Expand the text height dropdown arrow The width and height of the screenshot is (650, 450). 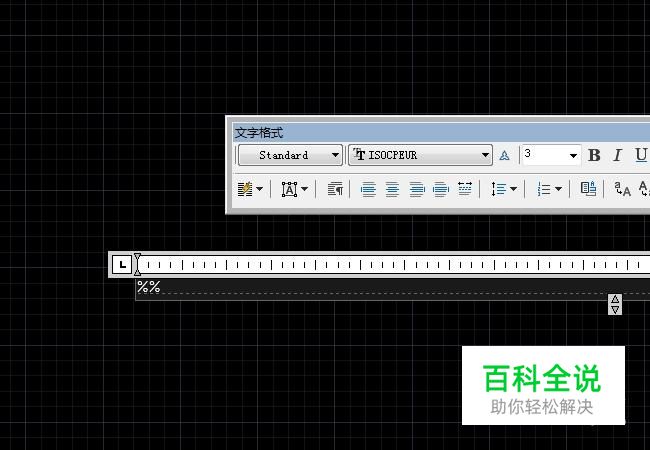pos(573,156)
